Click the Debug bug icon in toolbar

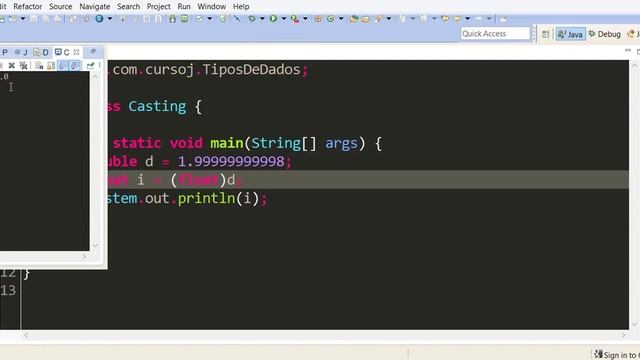coord(252,18)
